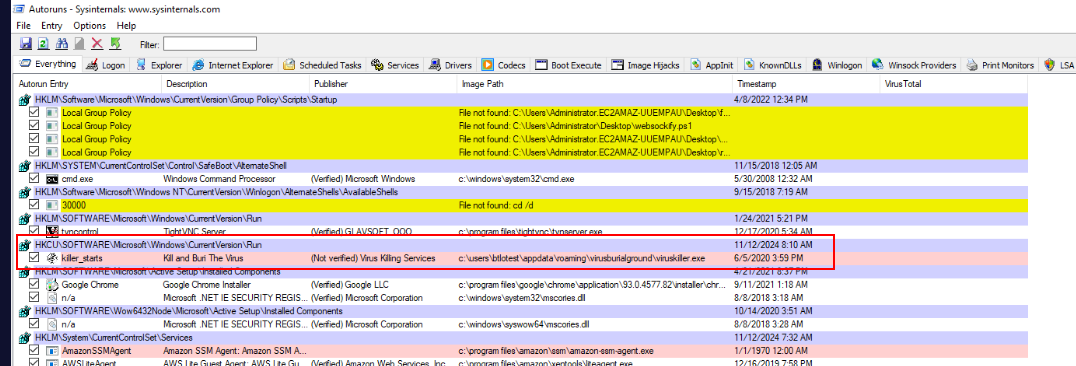
Task: Click the amazon-ssm-agent.exe image path
Action: pyautogui.click(x=556, y=350)
